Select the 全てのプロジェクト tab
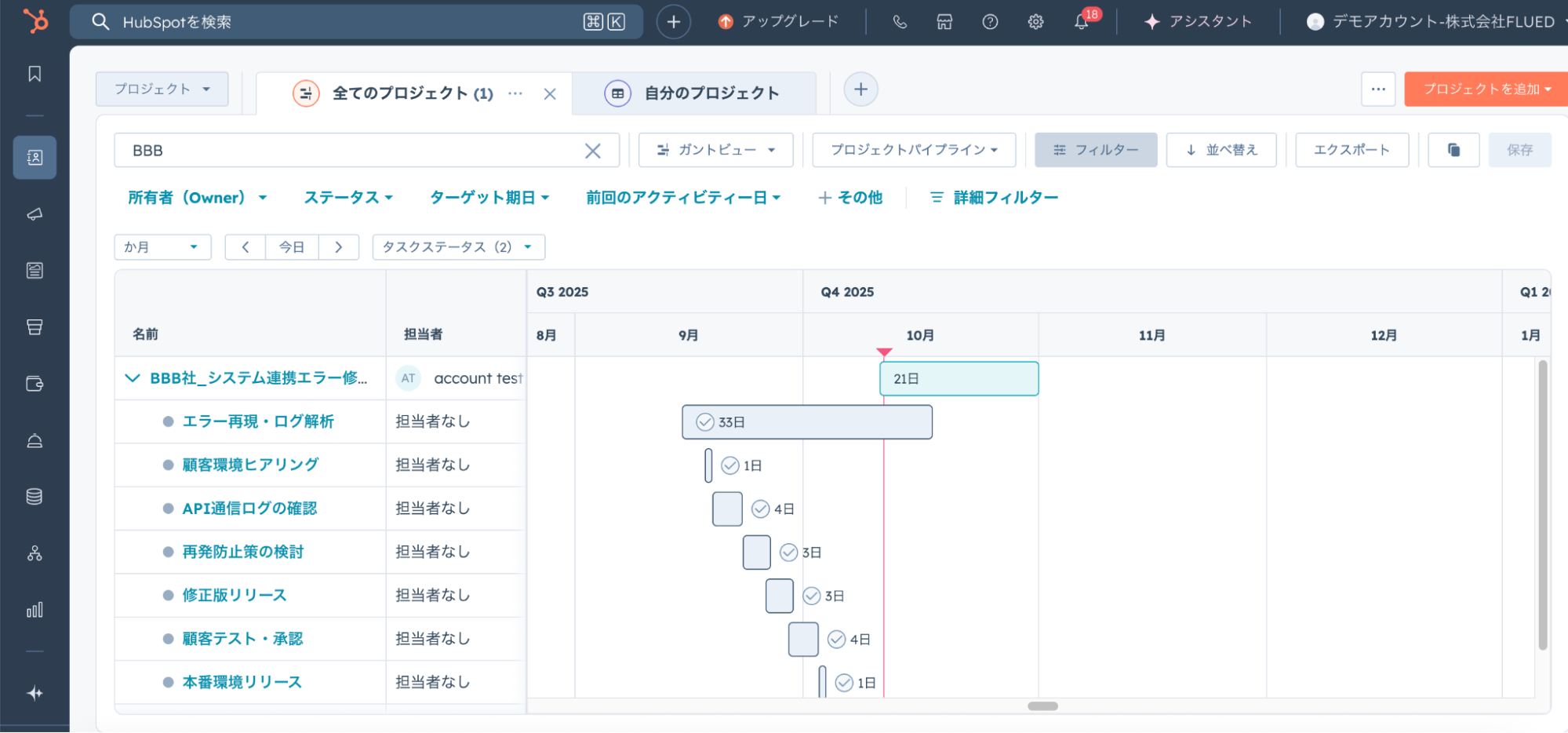 point(412,93)
